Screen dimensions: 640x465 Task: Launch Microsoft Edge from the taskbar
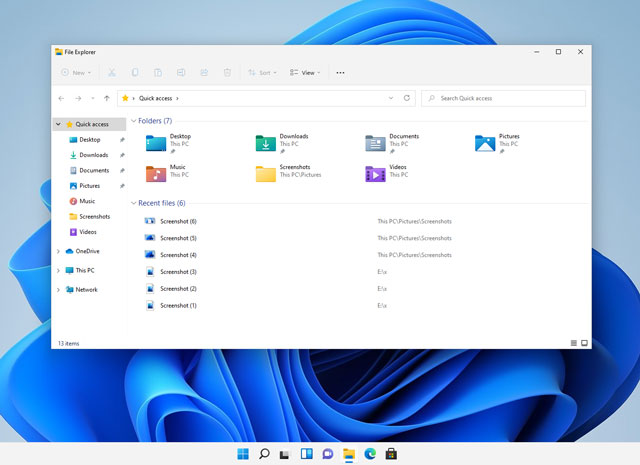pyautogui.click(x=370, y=454)
